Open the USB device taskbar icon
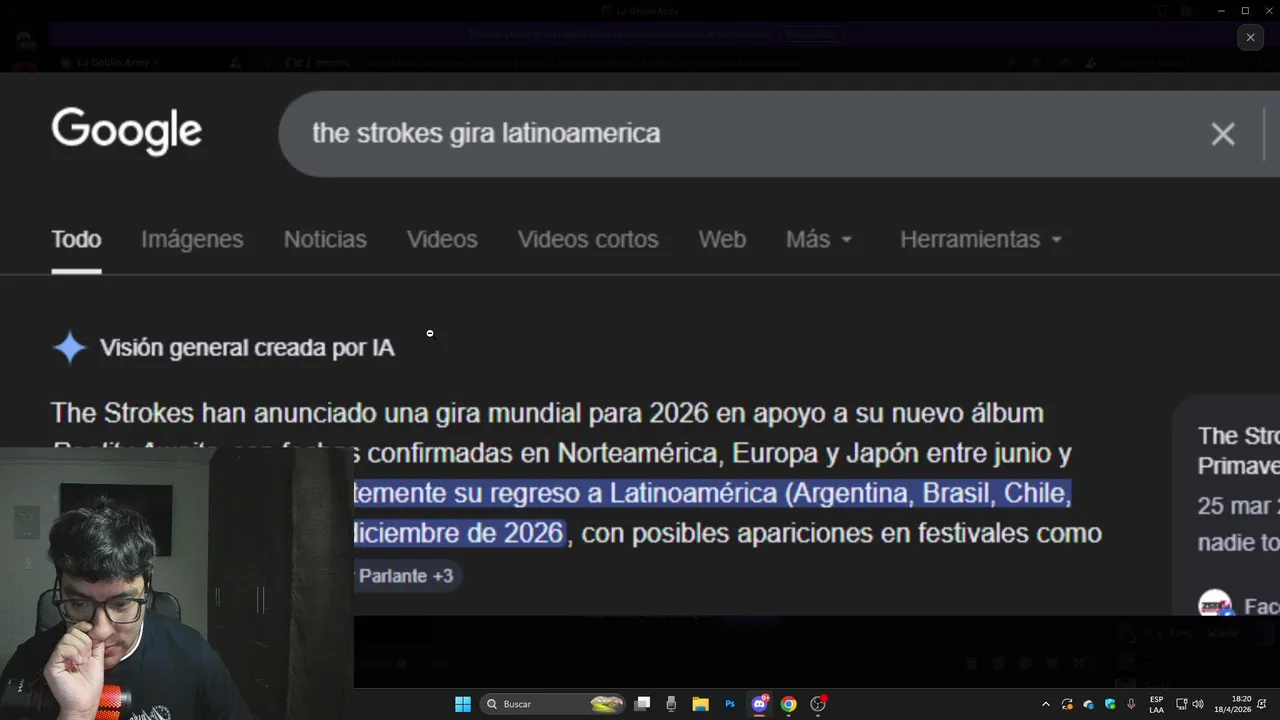 (671, 704)
